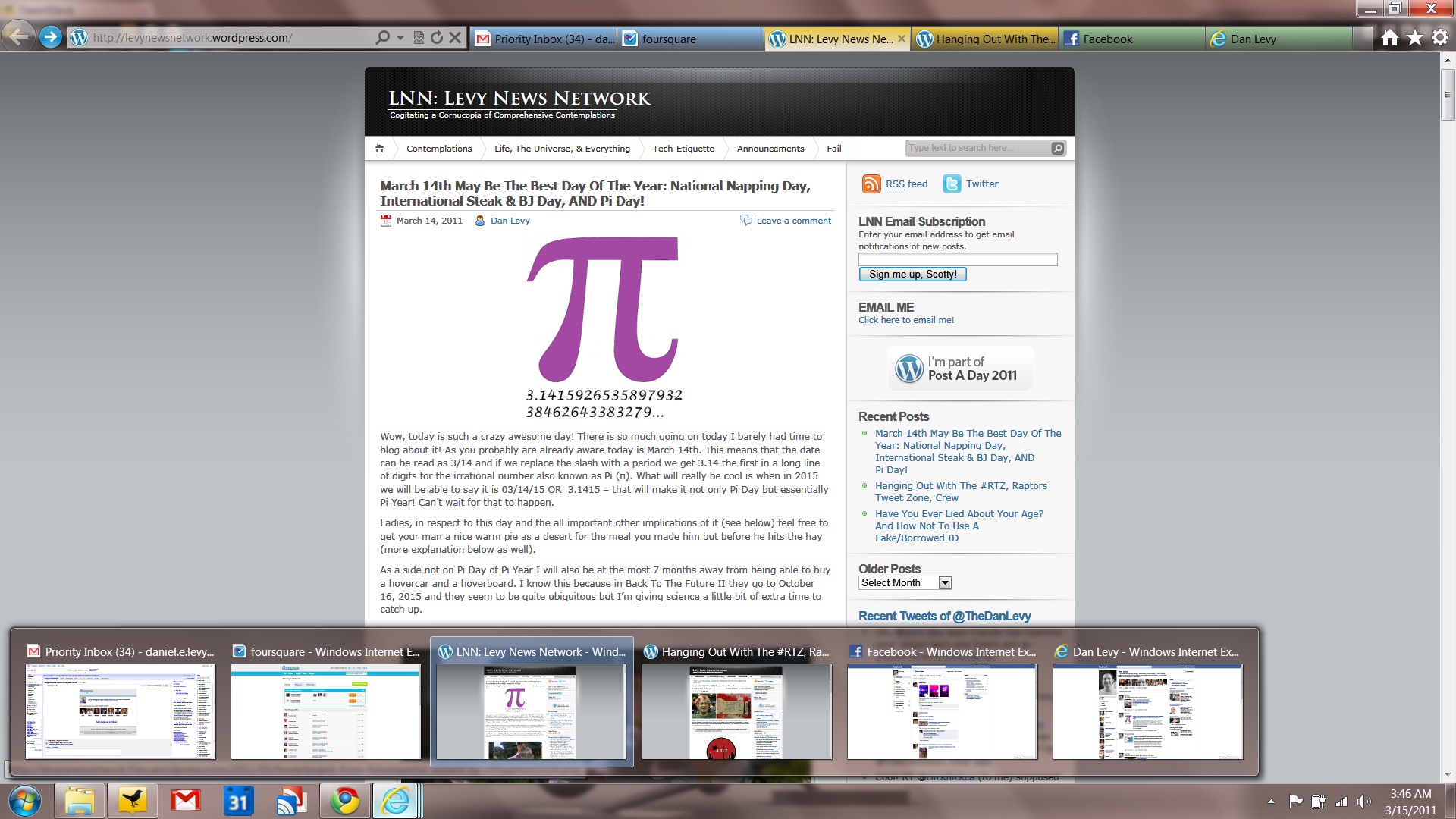1456x819 pixels.
Task: Click the RSS feed orange icon
Action: 871,184
